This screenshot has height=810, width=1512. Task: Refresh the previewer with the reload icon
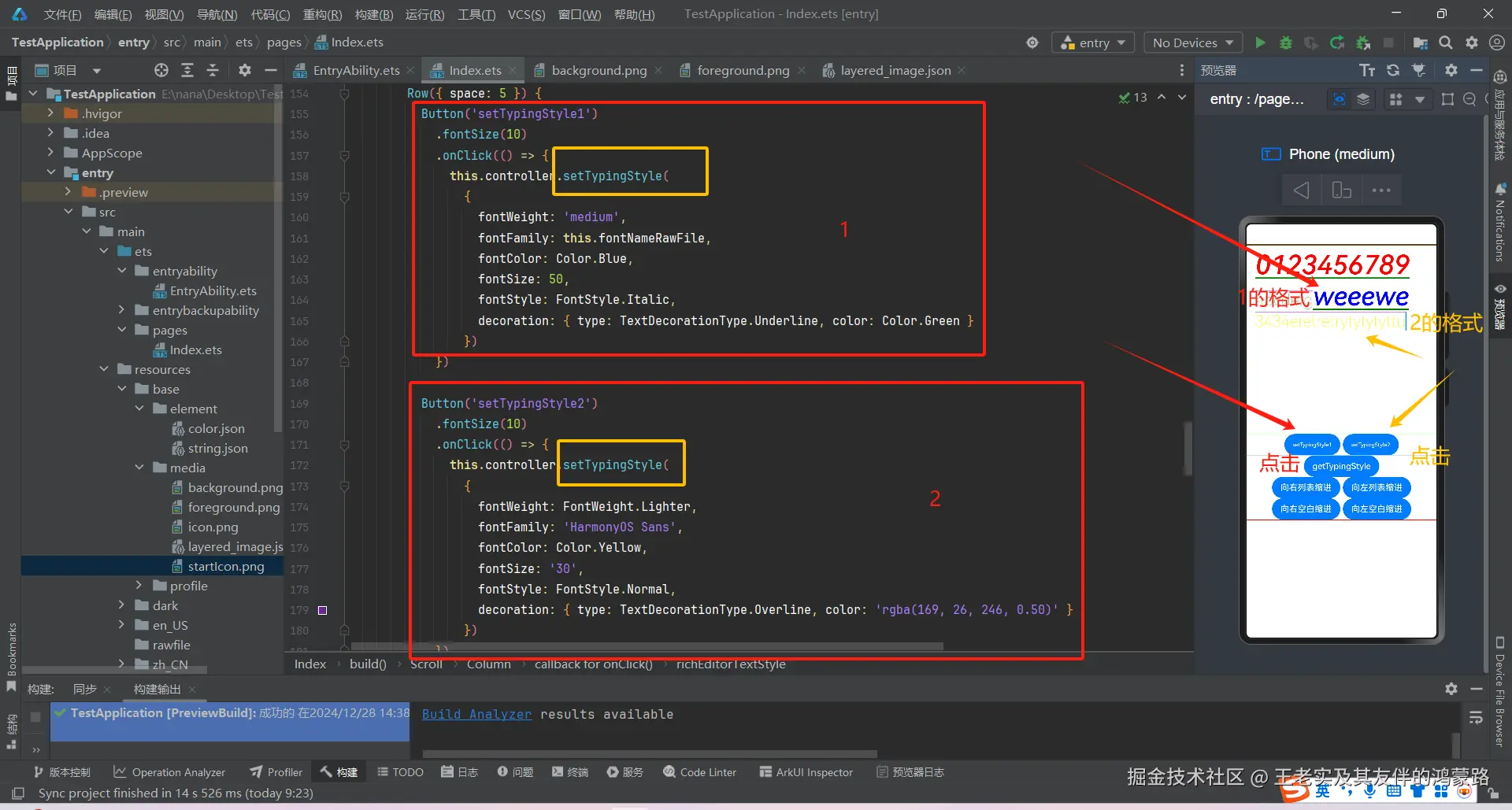pyautogui.click(x=1393, y=69)
